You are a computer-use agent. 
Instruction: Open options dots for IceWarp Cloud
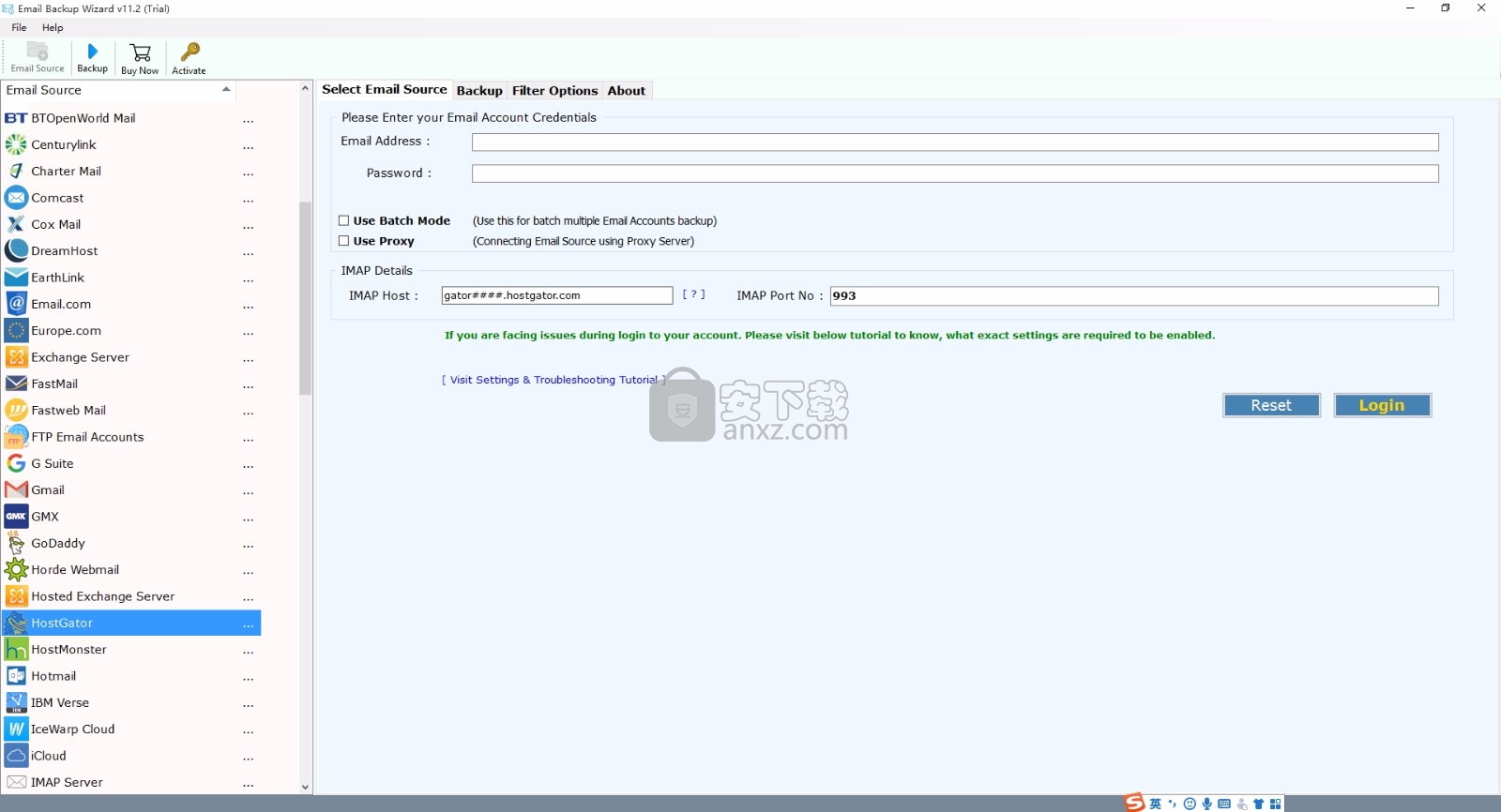pyautogui.click(x=248, y=731)
